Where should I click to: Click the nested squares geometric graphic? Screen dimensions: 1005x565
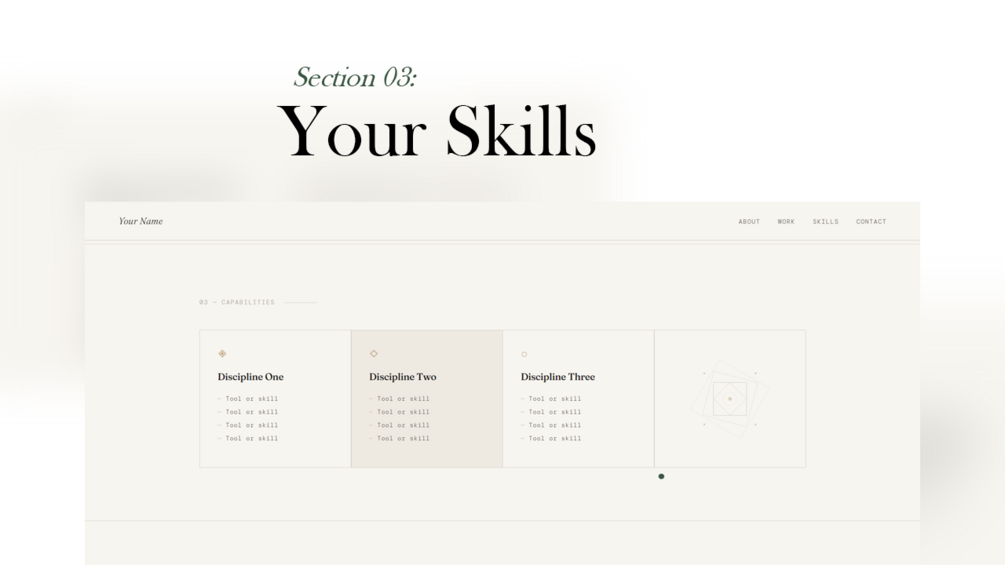click(729, 398)
